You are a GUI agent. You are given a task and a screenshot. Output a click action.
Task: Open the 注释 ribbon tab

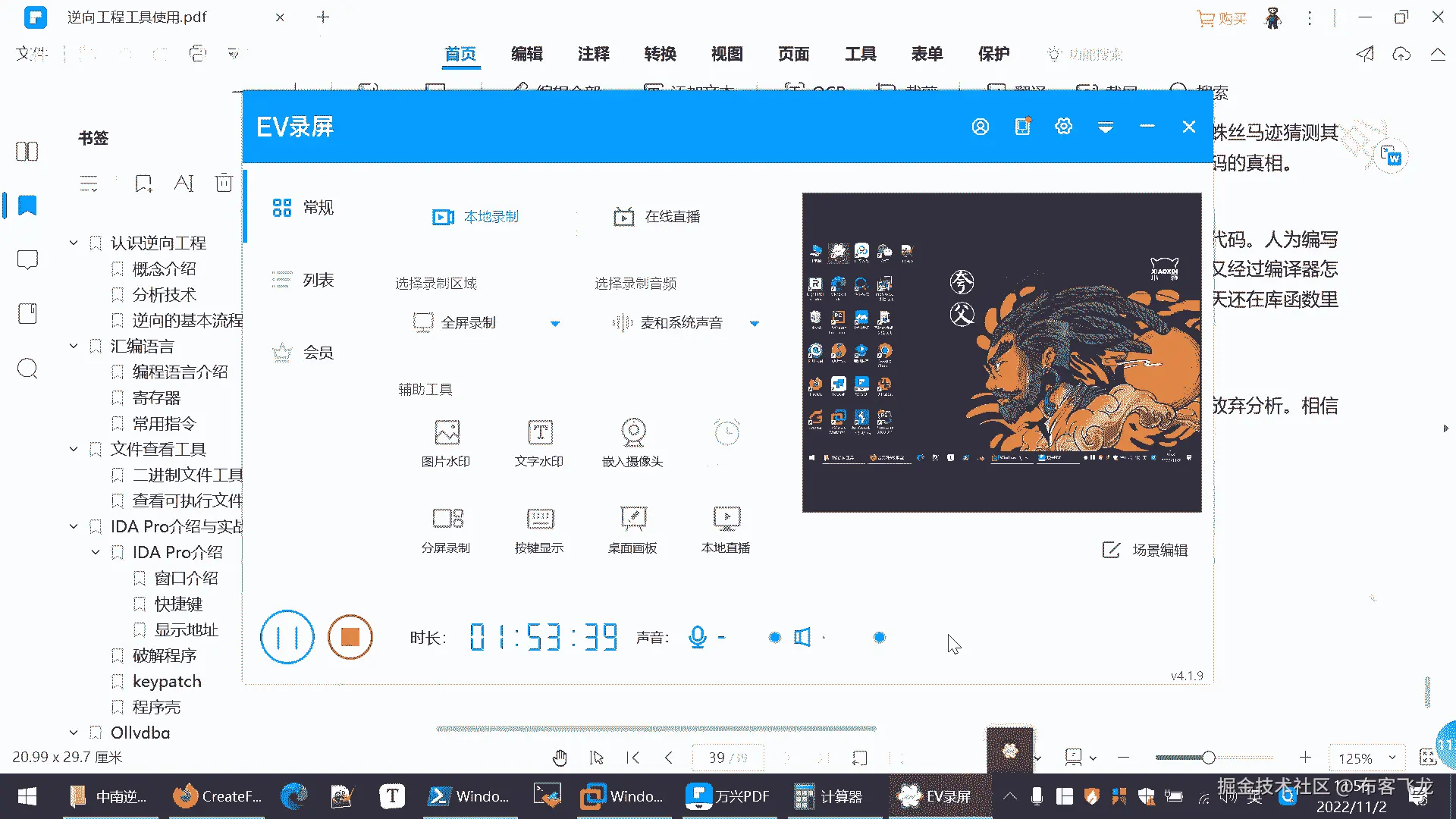click(x=593, y=54)
